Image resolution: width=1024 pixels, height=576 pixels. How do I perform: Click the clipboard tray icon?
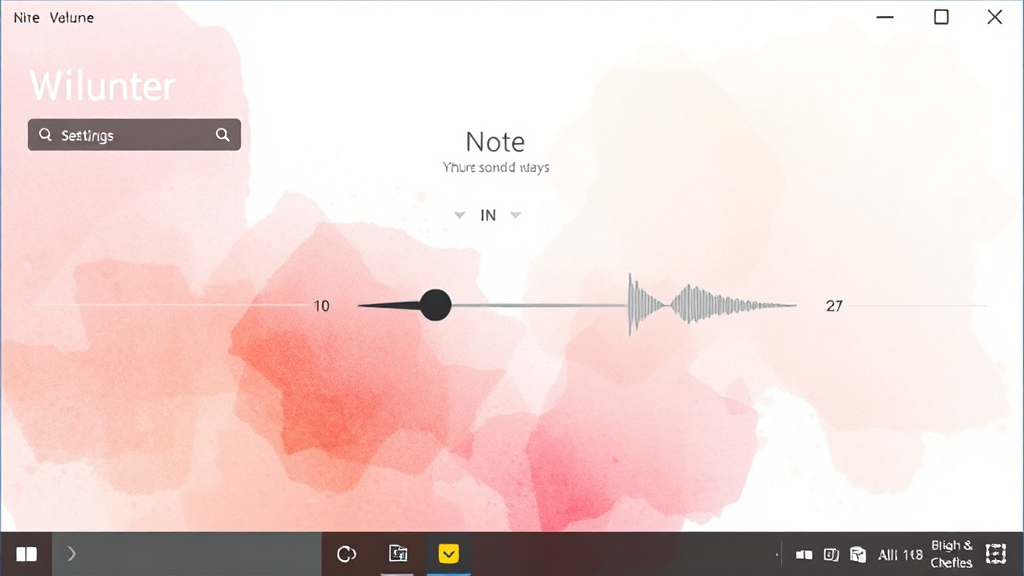click(858, 554)
